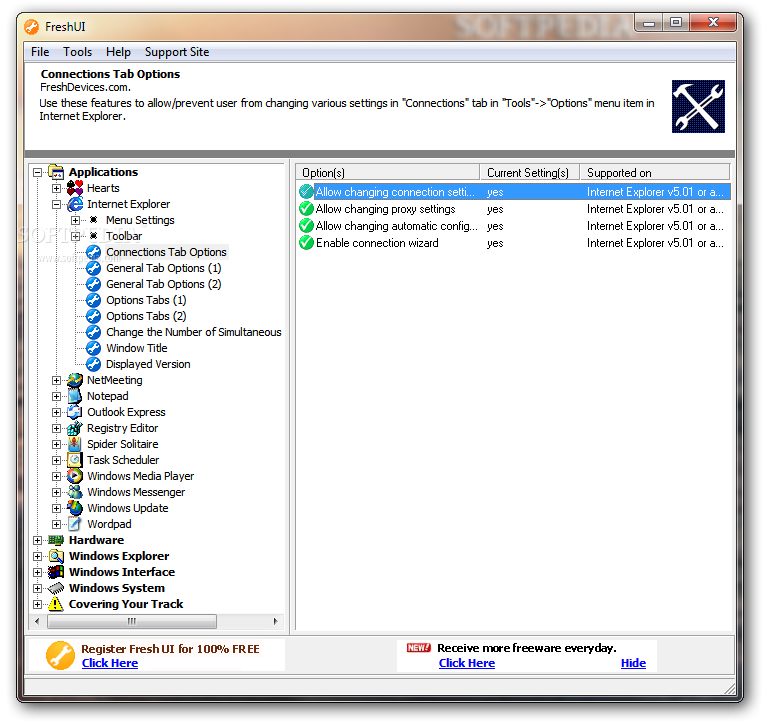Click the Wordpad icon

tap(75, 524)
